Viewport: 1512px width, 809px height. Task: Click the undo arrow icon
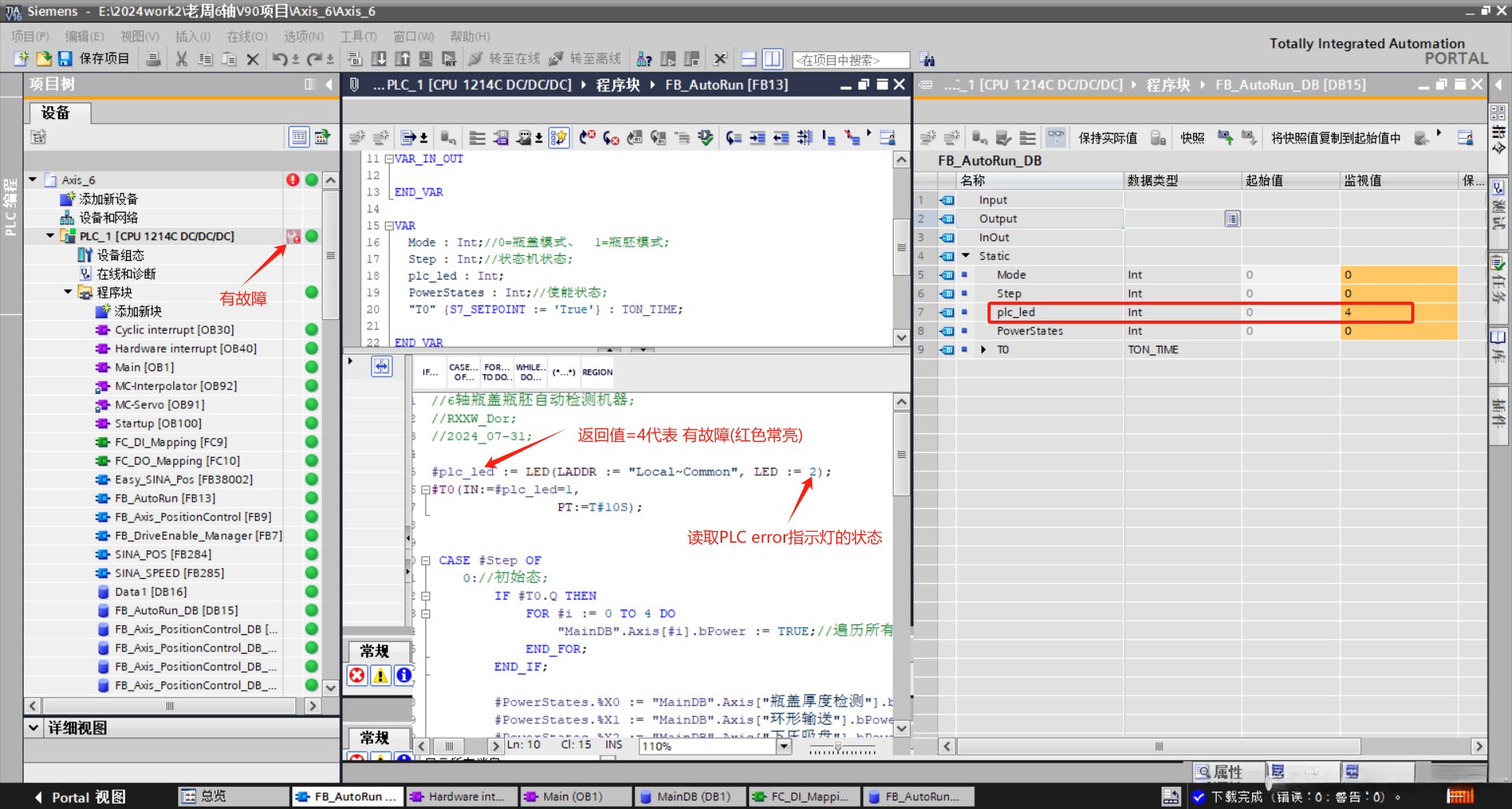tap(280, 59)
